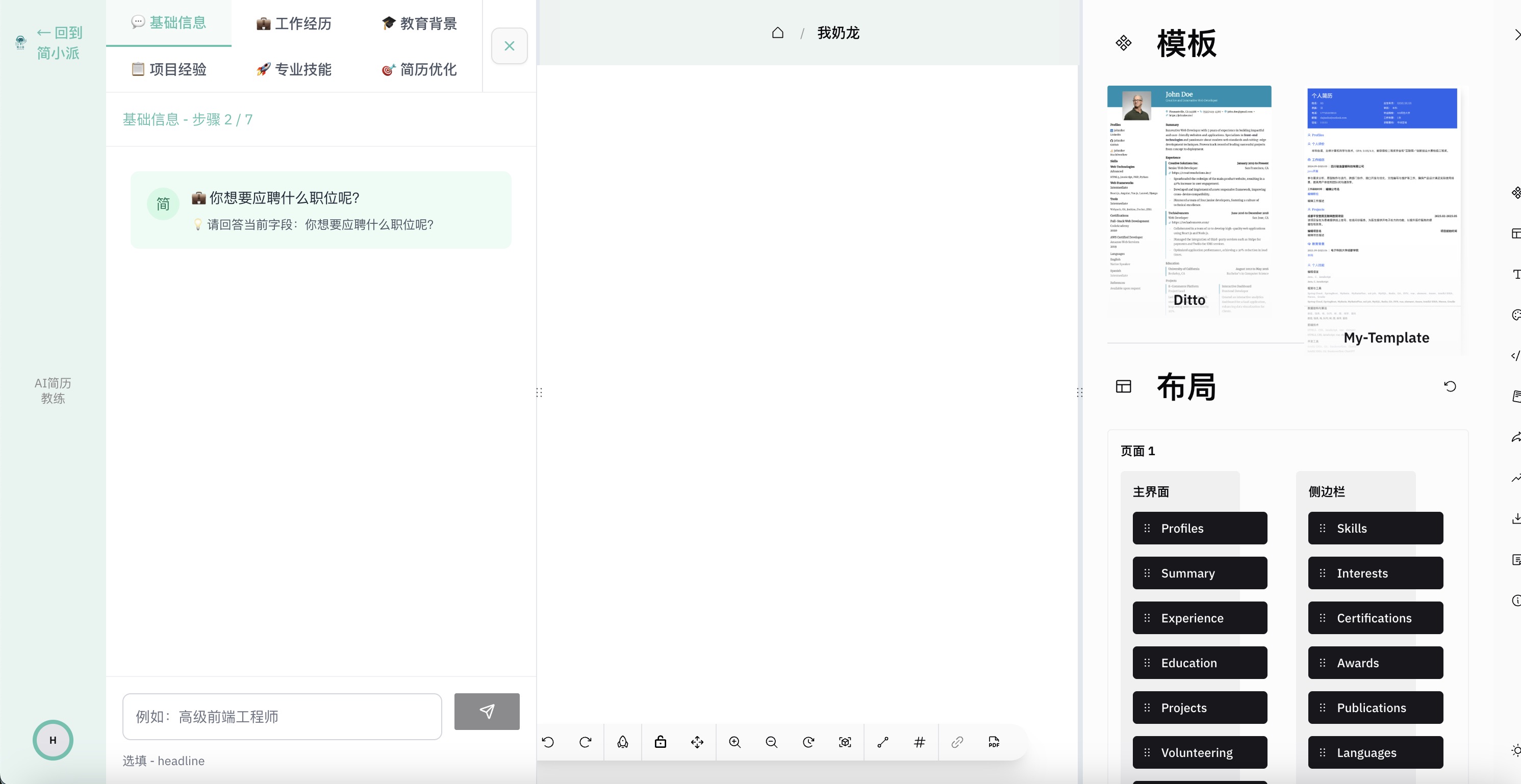The image size is (1521, 784).
Task: Switch to 简历优化 tab
Action: point(419,69)
